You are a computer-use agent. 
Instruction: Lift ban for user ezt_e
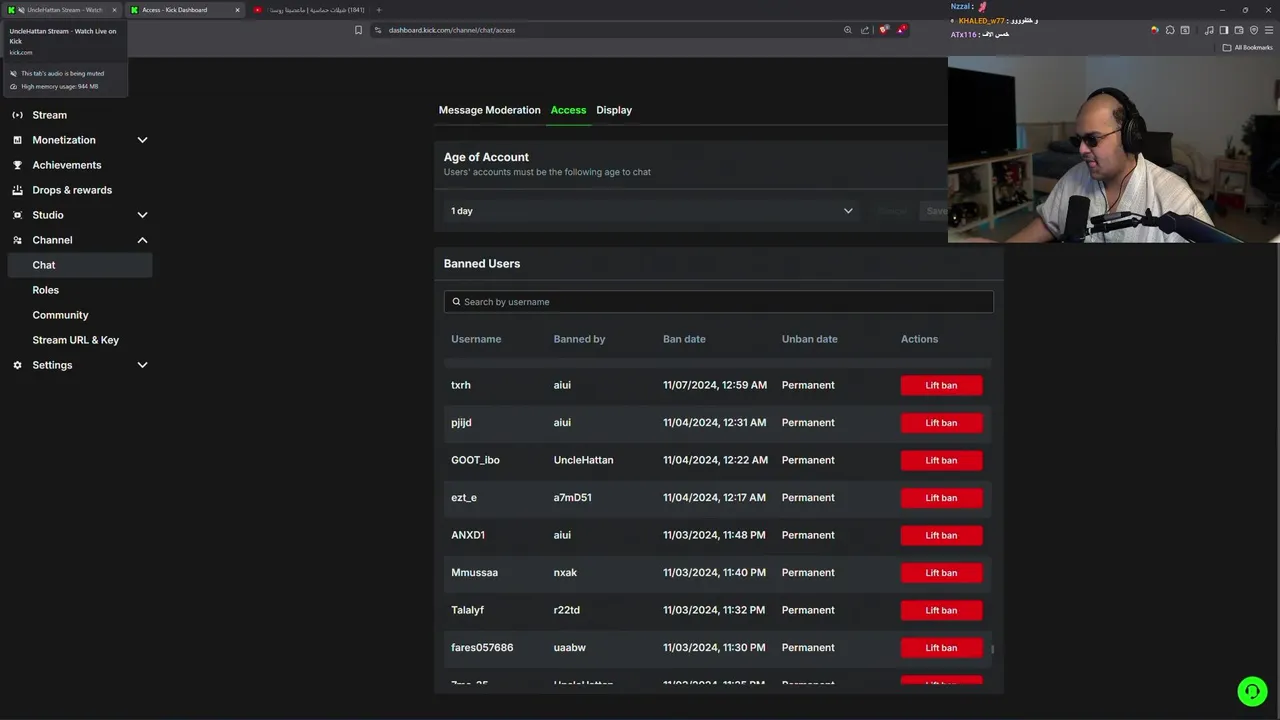pyautogui.click(x=941, y=498)
